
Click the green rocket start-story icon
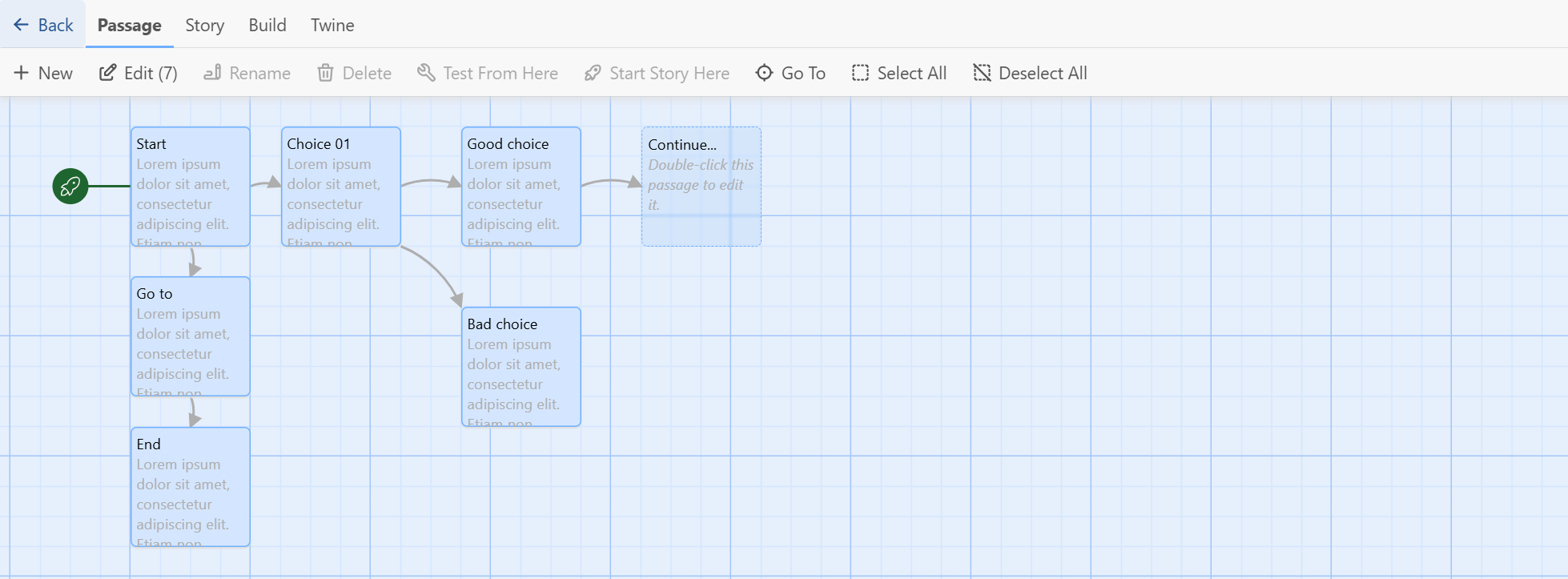click(70, 187)
